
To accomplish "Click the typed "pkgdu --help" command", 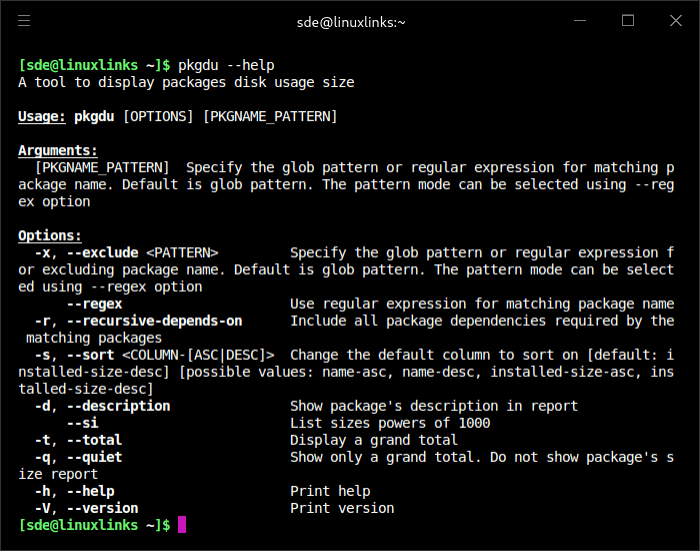I will point(226,65).
